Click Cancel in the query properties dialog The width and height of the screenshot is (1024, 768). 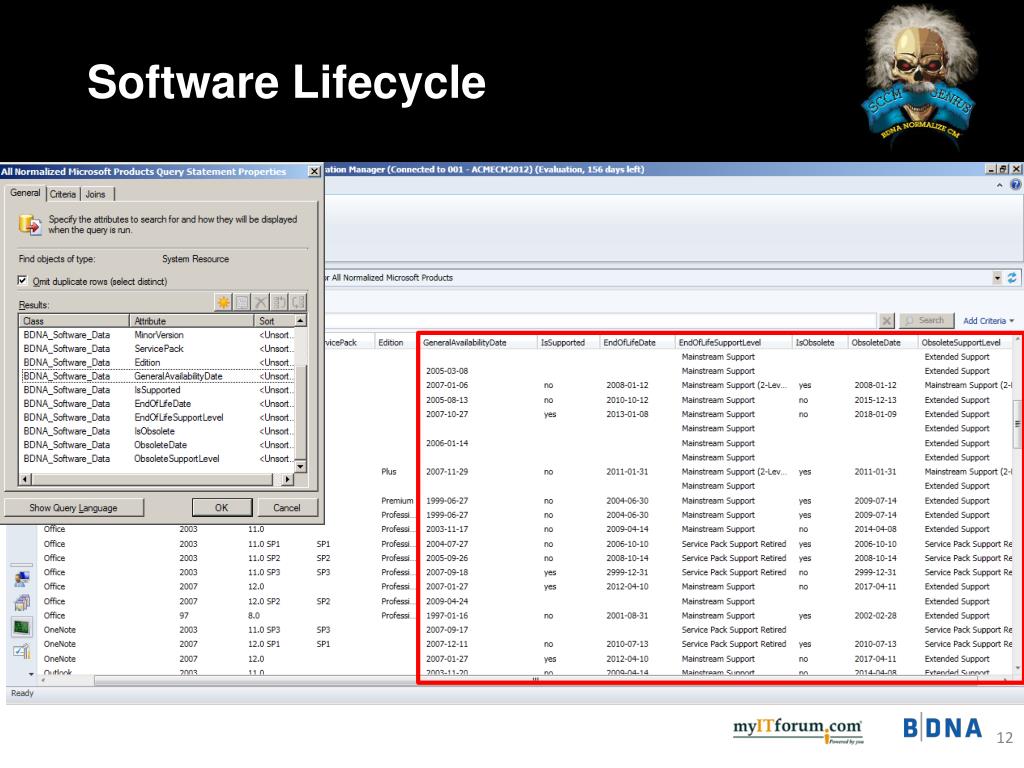click(287, 507)
